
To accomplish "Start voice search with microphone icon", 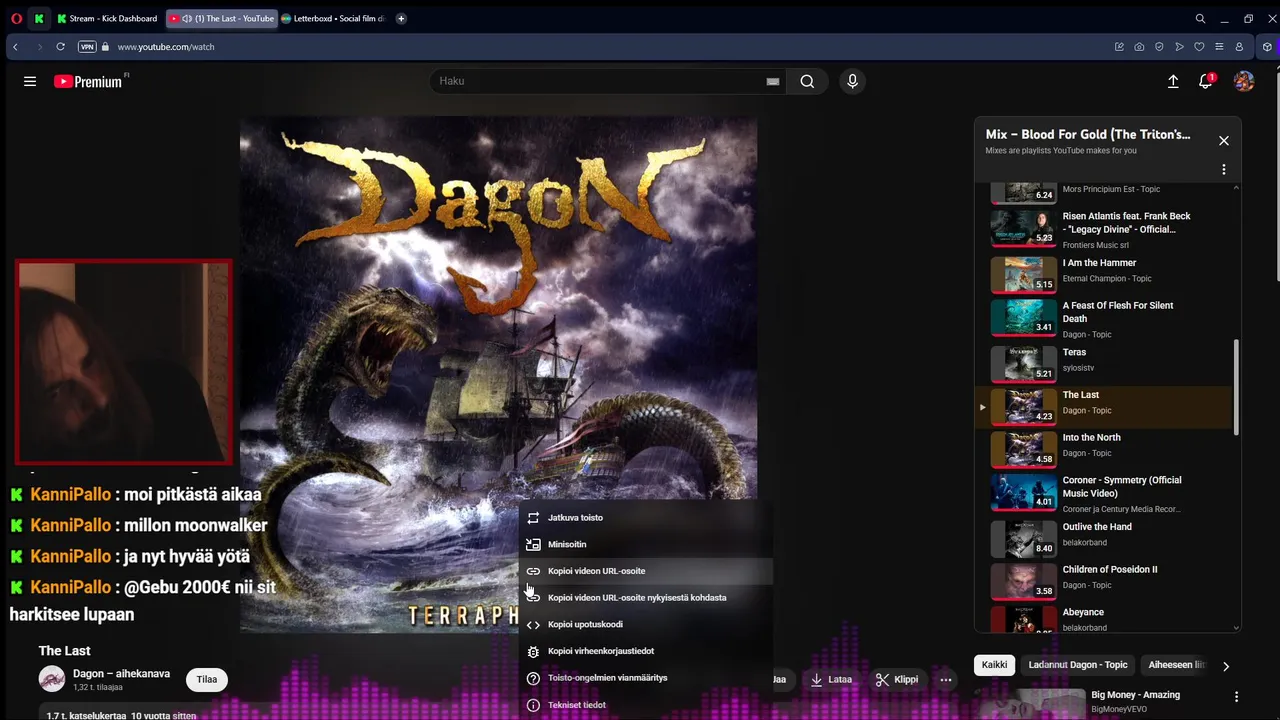I will [852, 81].
